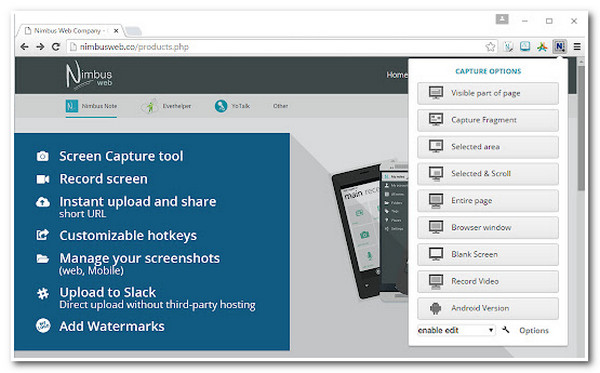This screenshot has height=373, width=600.
Task: Click the camera icon beside Screen Capture tool
Action: [x=42, y=156]
